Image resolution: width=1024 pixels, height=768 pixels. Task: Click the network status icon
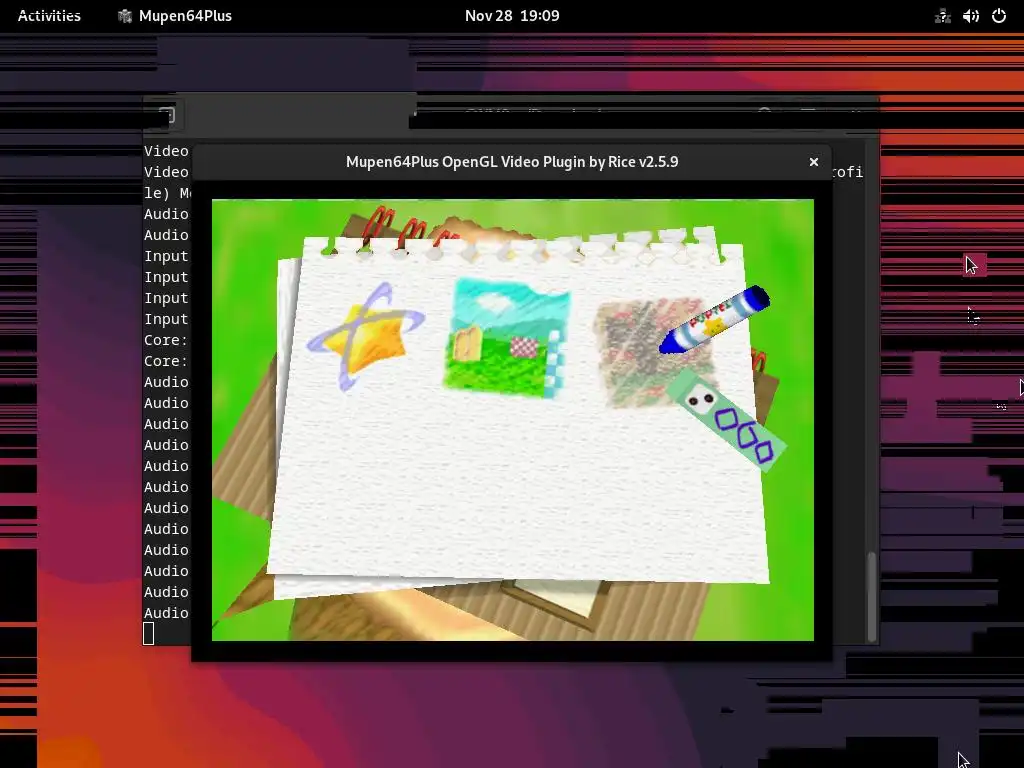[942, 16]
